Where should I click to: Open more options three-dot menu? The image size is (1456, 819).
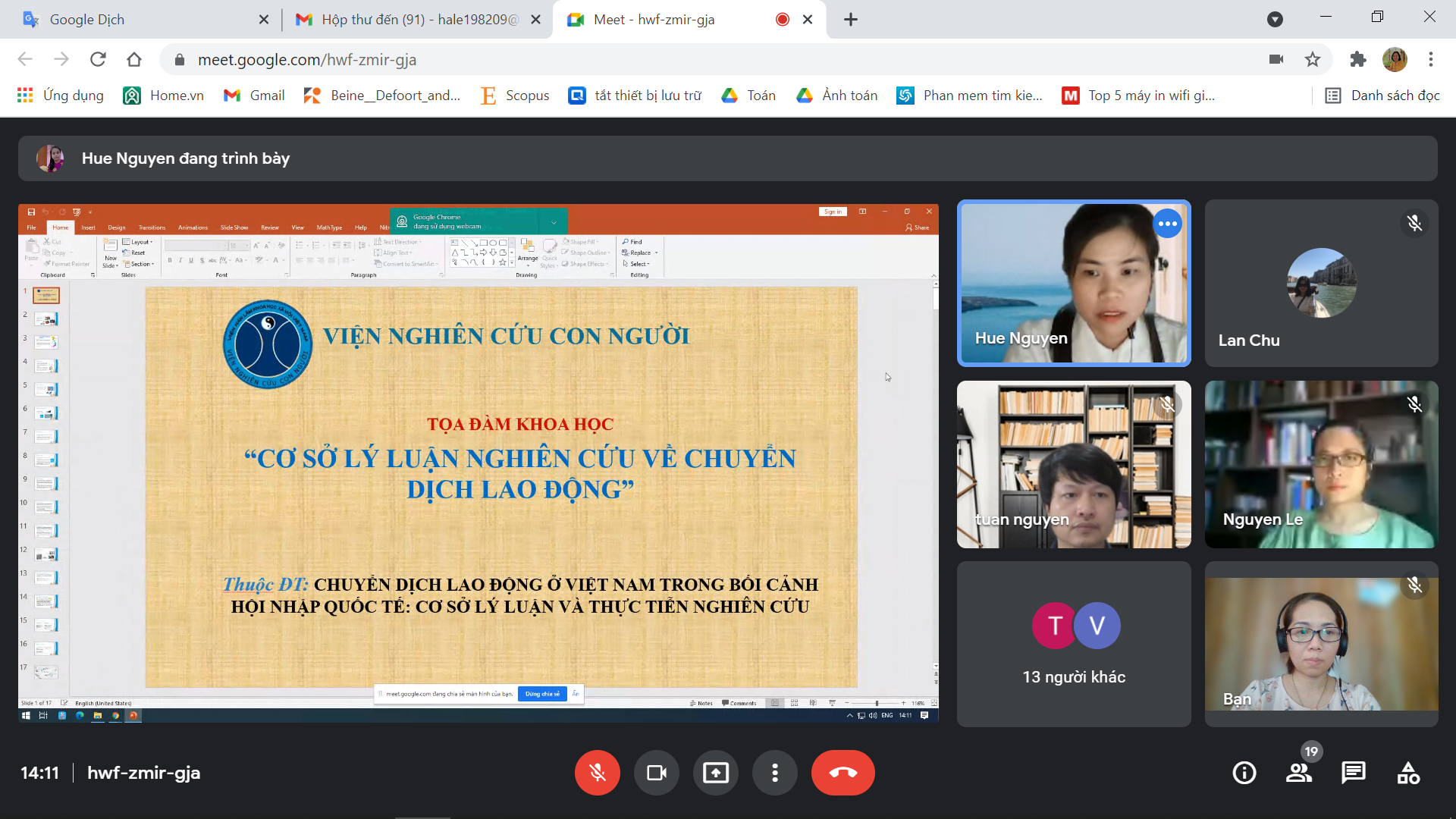click(x=774, y=773)
